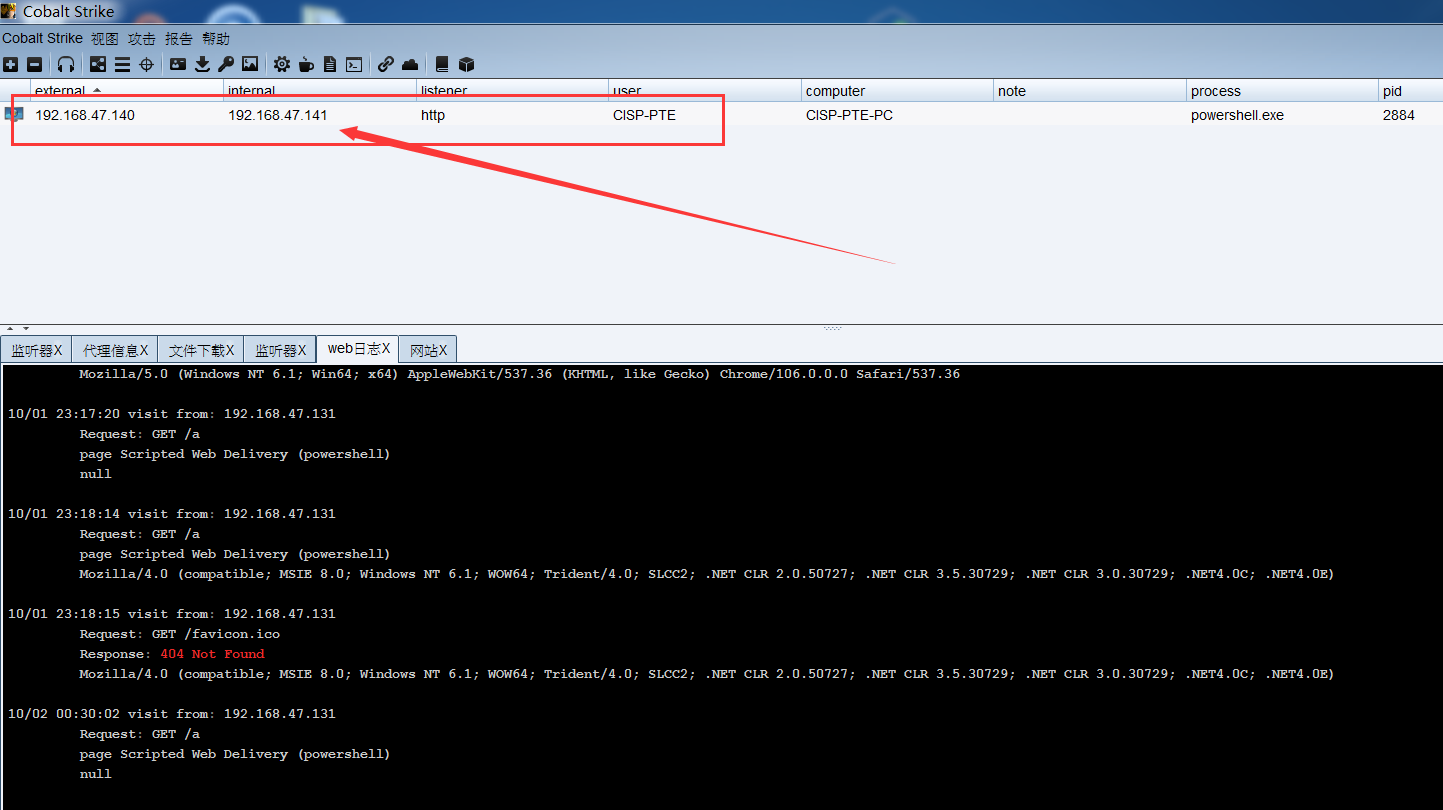Open the Cobalt Strike menu

(x=42, y=39)
